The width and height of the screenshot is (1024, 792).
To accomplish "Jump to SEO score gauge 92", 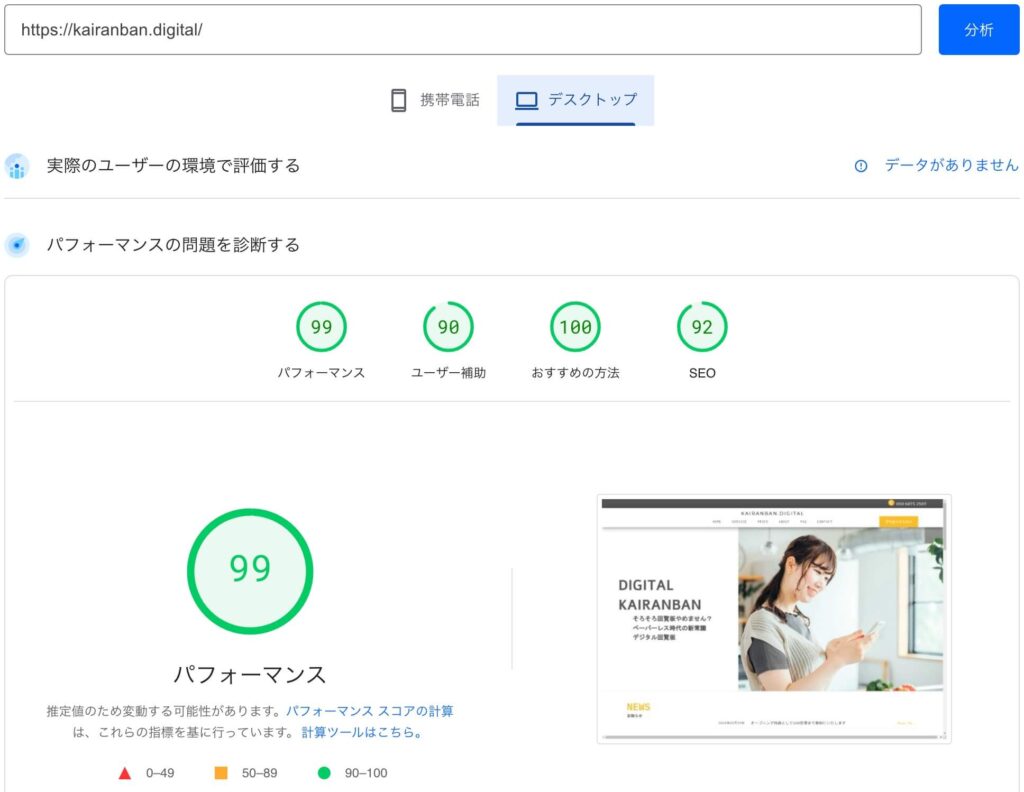I will (702, 328).
